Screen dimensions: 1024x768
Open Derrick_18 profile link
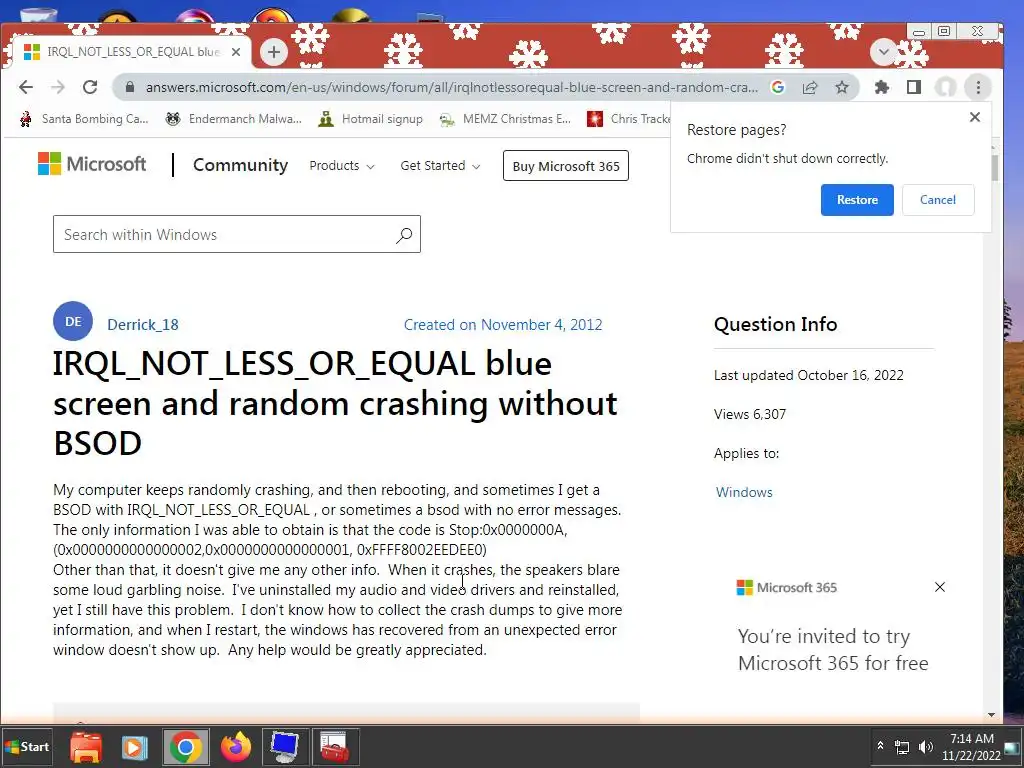142,325
